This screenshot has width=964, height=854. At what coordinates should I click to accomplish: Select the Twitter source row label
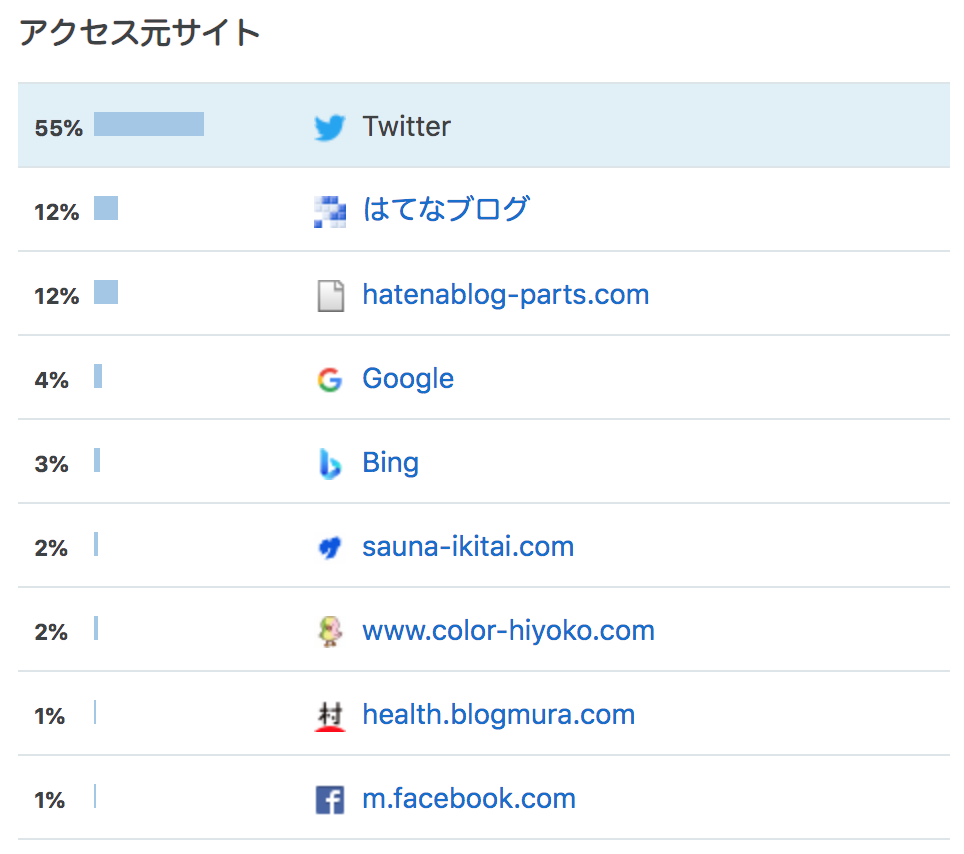pyautogui.click(x=406, y=127)
